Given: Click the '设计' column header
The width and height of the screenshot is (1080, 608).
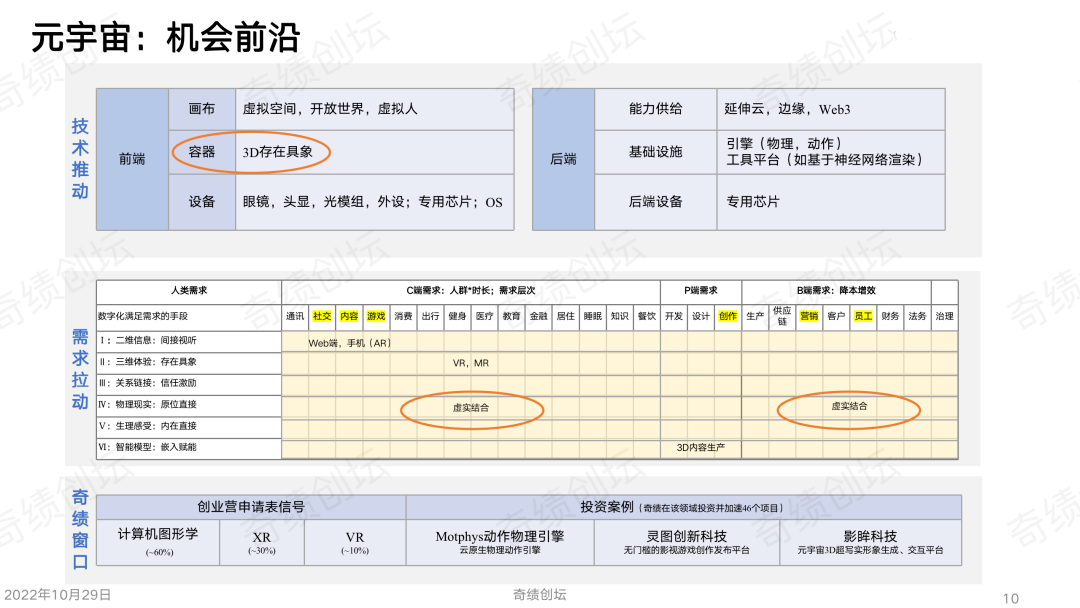Looking at the screenshot, I should [x=700, y=316].
